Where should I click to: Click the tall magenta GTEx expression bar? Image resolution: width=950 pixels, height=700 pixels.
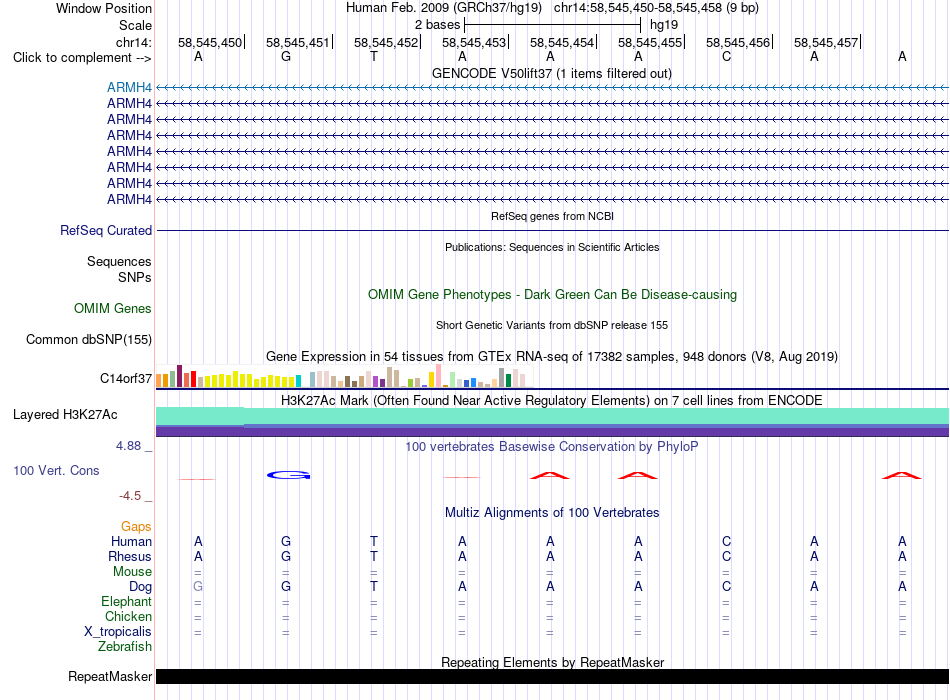click(x=179, y=376)
